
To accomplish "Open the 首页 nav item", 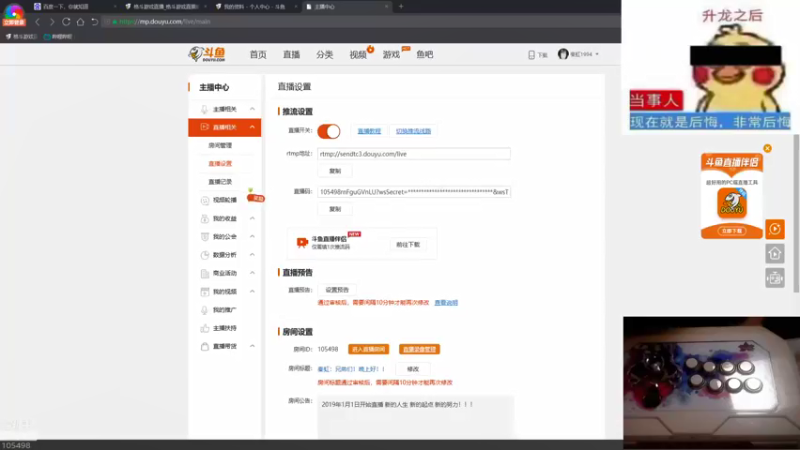I will [258, 55].
